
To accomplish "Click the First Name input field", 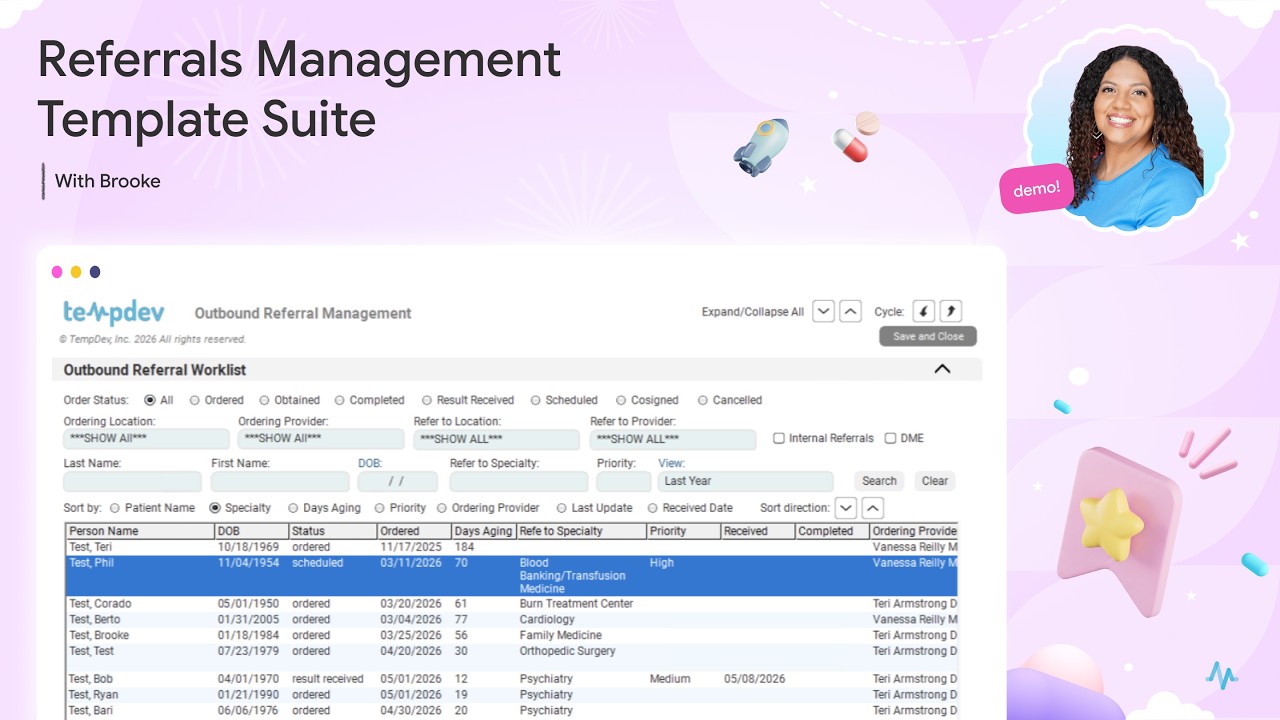I will pos(280,481).
